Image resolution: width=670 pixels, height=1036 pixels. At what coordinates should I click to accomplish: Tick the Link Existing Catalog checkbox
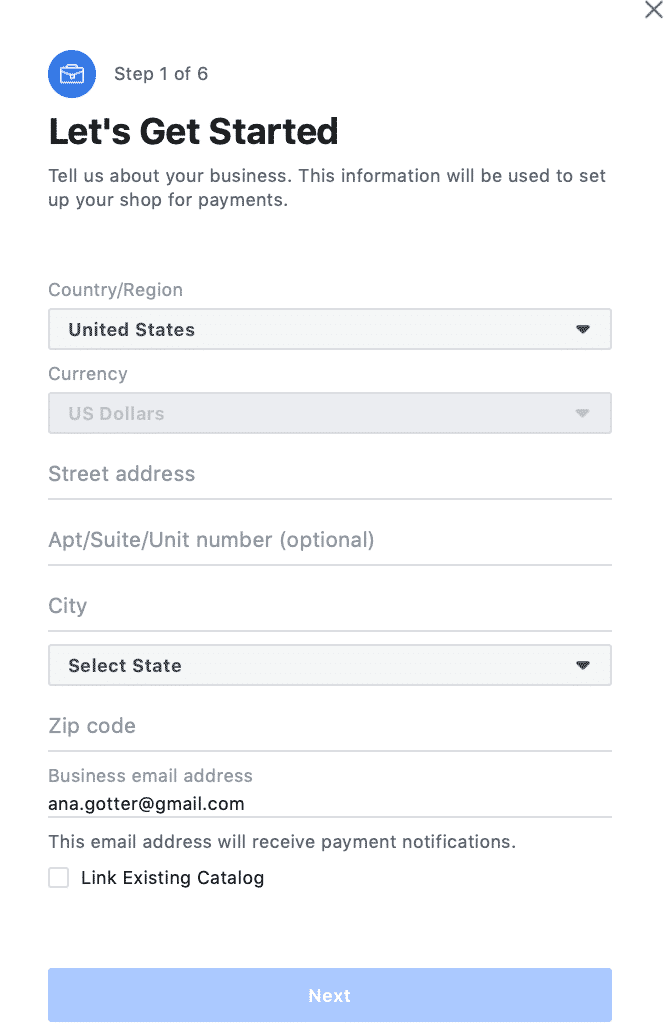59,877
